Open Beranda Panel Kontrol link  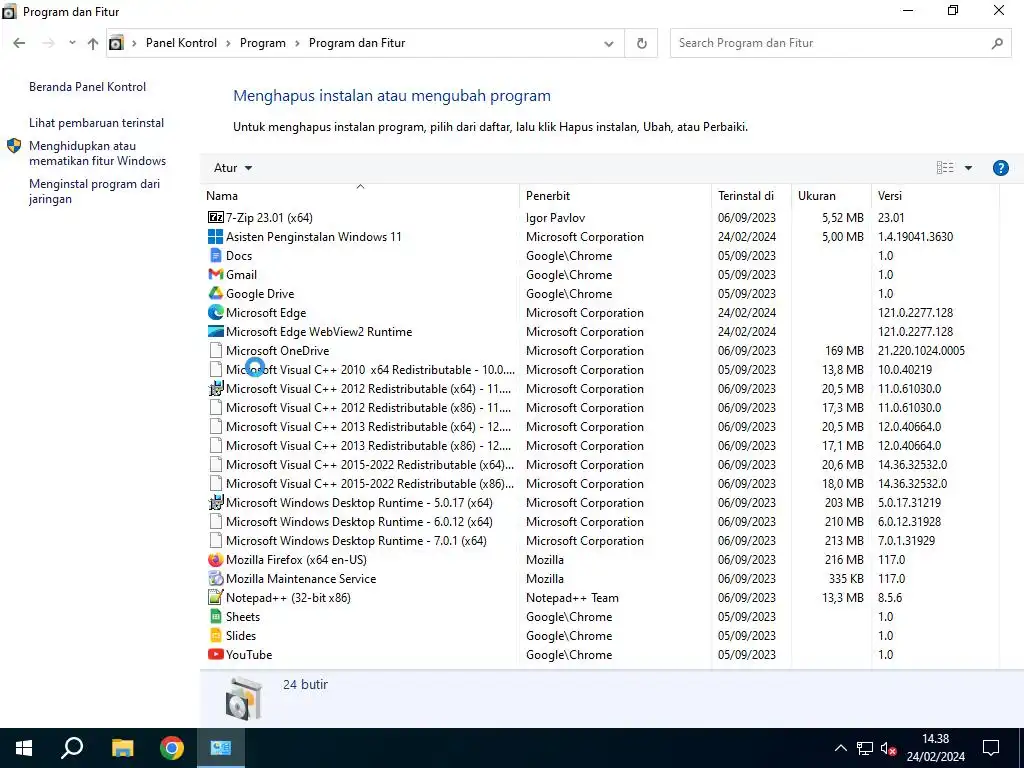88,87
